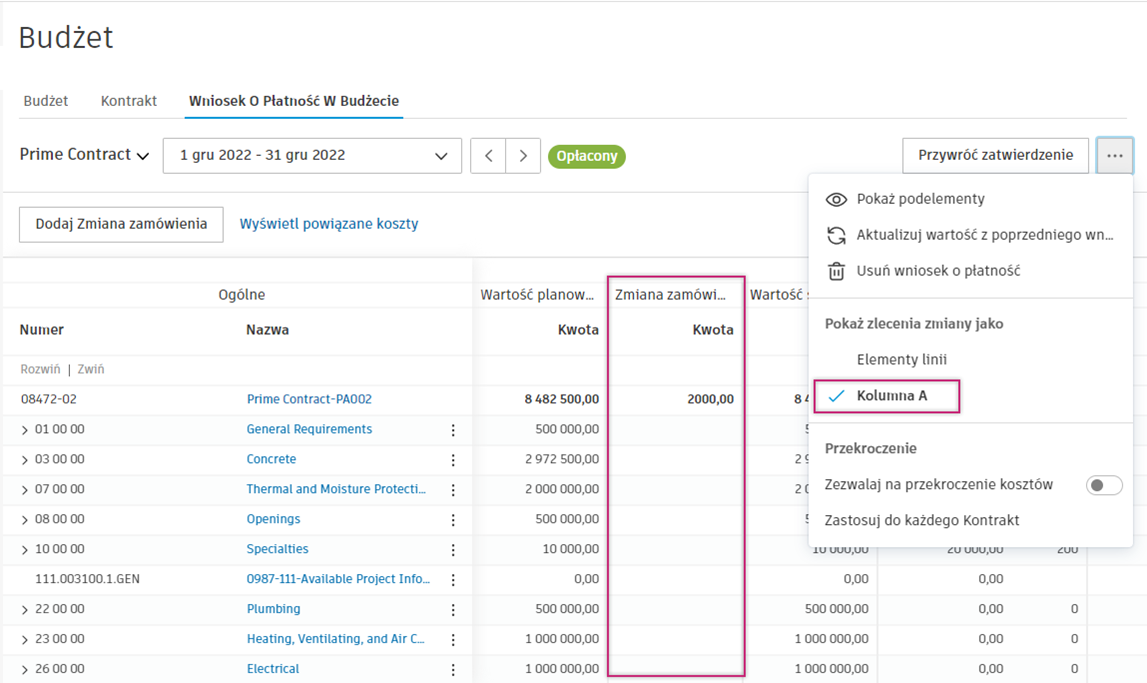Viewport: 1147px width, 683px height.
Task: Switch to the Budżet tab
Action: [x=46, y=101]
